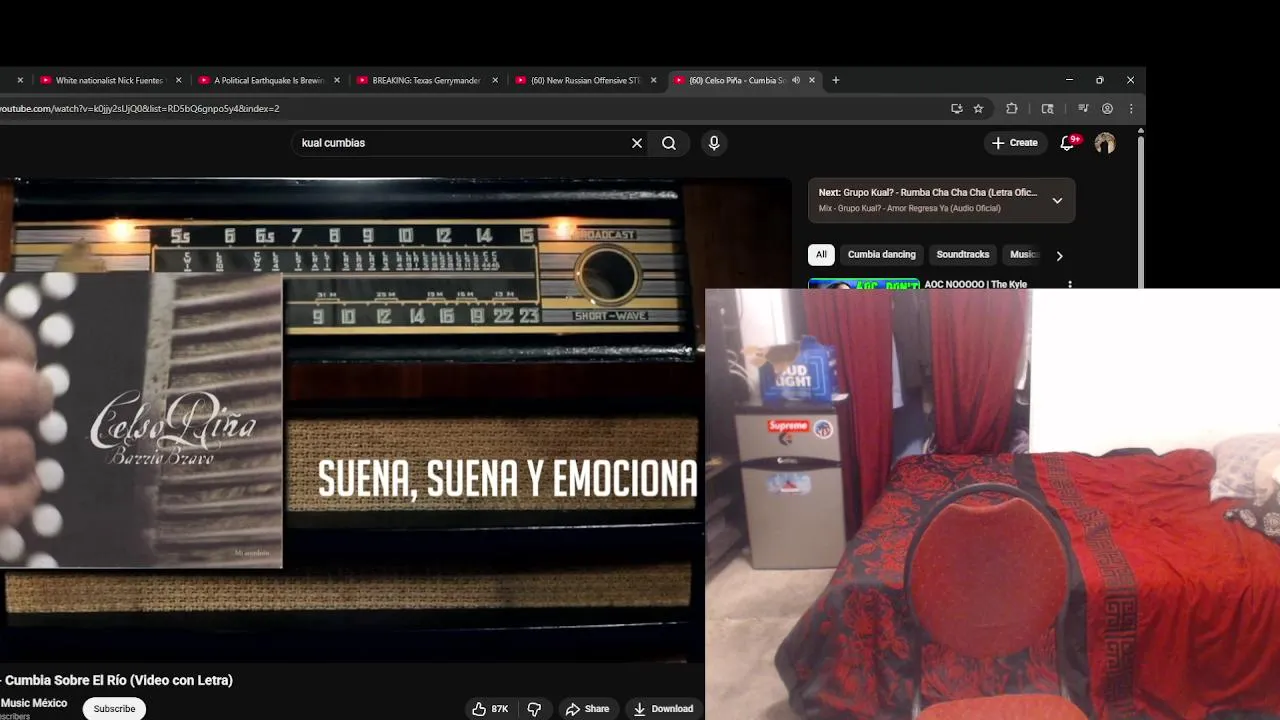Viewport: 1280px width, 720px height.
Task: Close the White nationalist Nick Fuentes tab
Action: coord(179,80)
